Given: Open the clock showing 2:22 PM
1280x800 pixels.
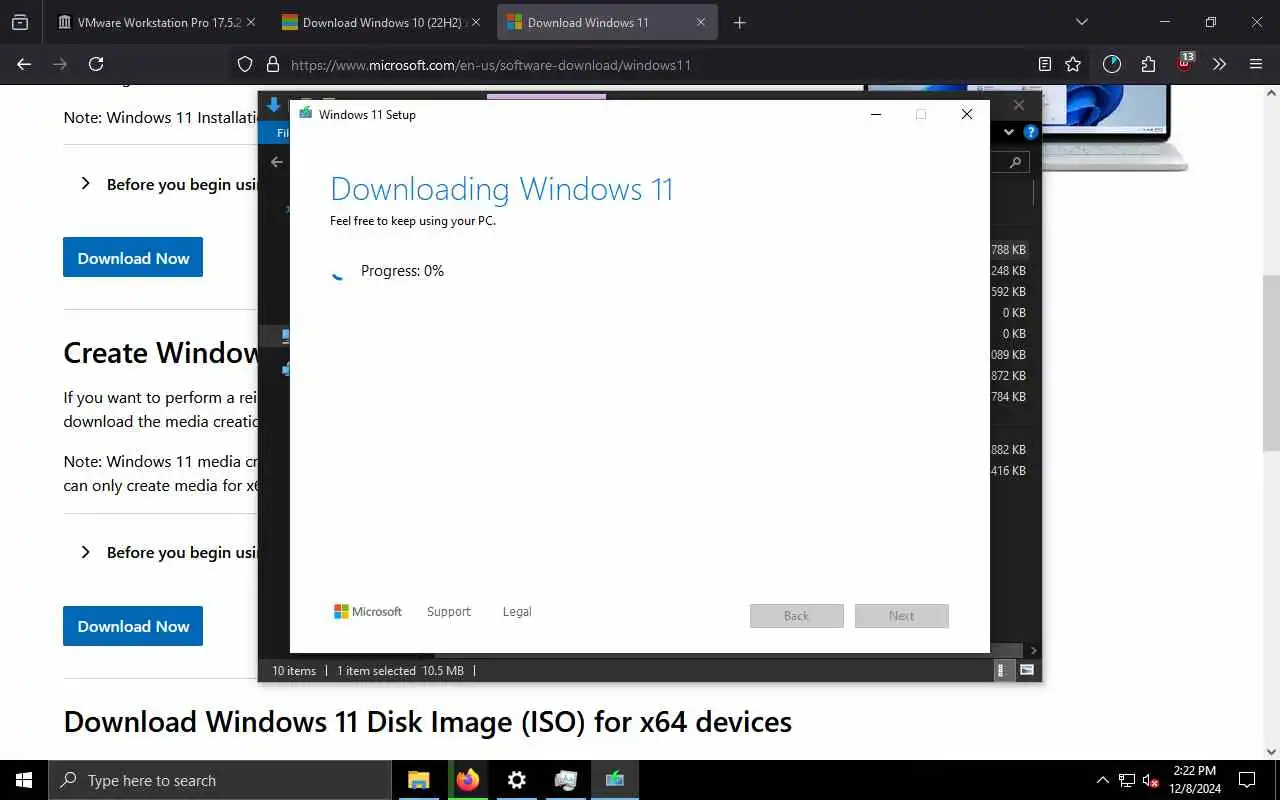Looking at the screenshot, I should pyautogui.click(x=1194, y=780).
